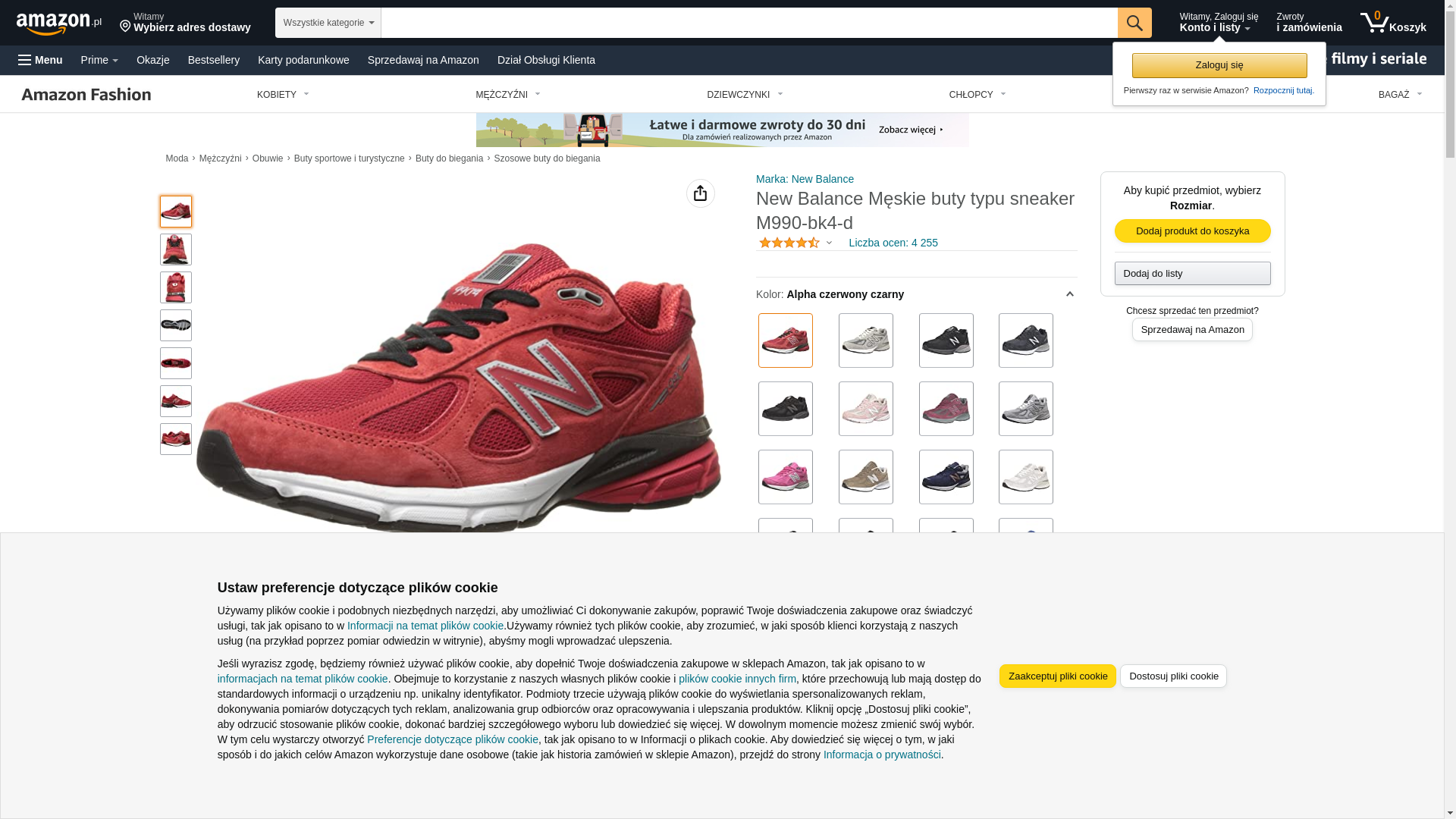Click the share icon above product image

point(701,193)
